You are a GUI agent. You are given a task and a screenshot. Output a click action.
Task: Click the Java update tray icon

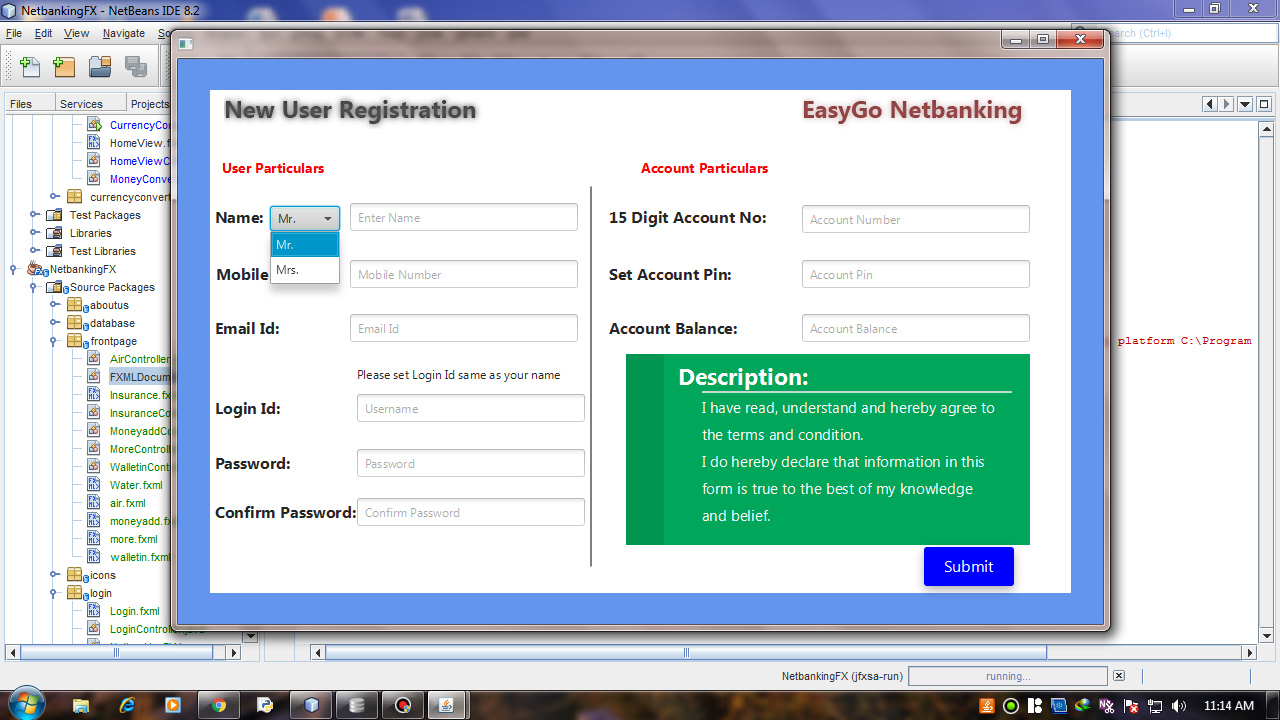tap(987, 706)
